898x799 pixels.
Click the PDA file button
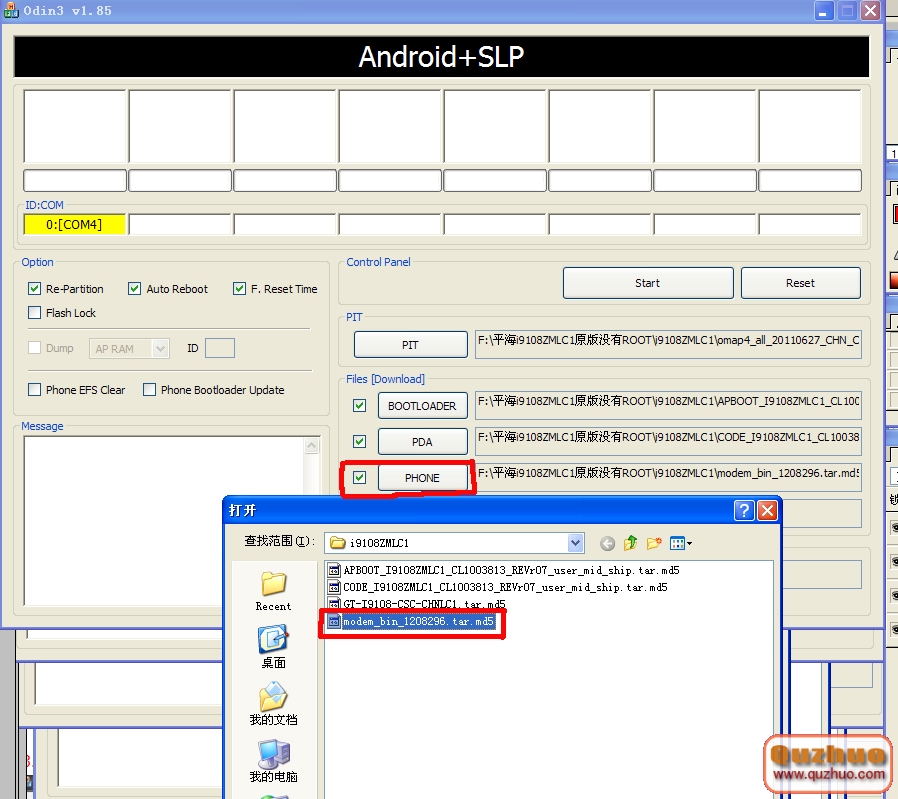tap(423, 442)
